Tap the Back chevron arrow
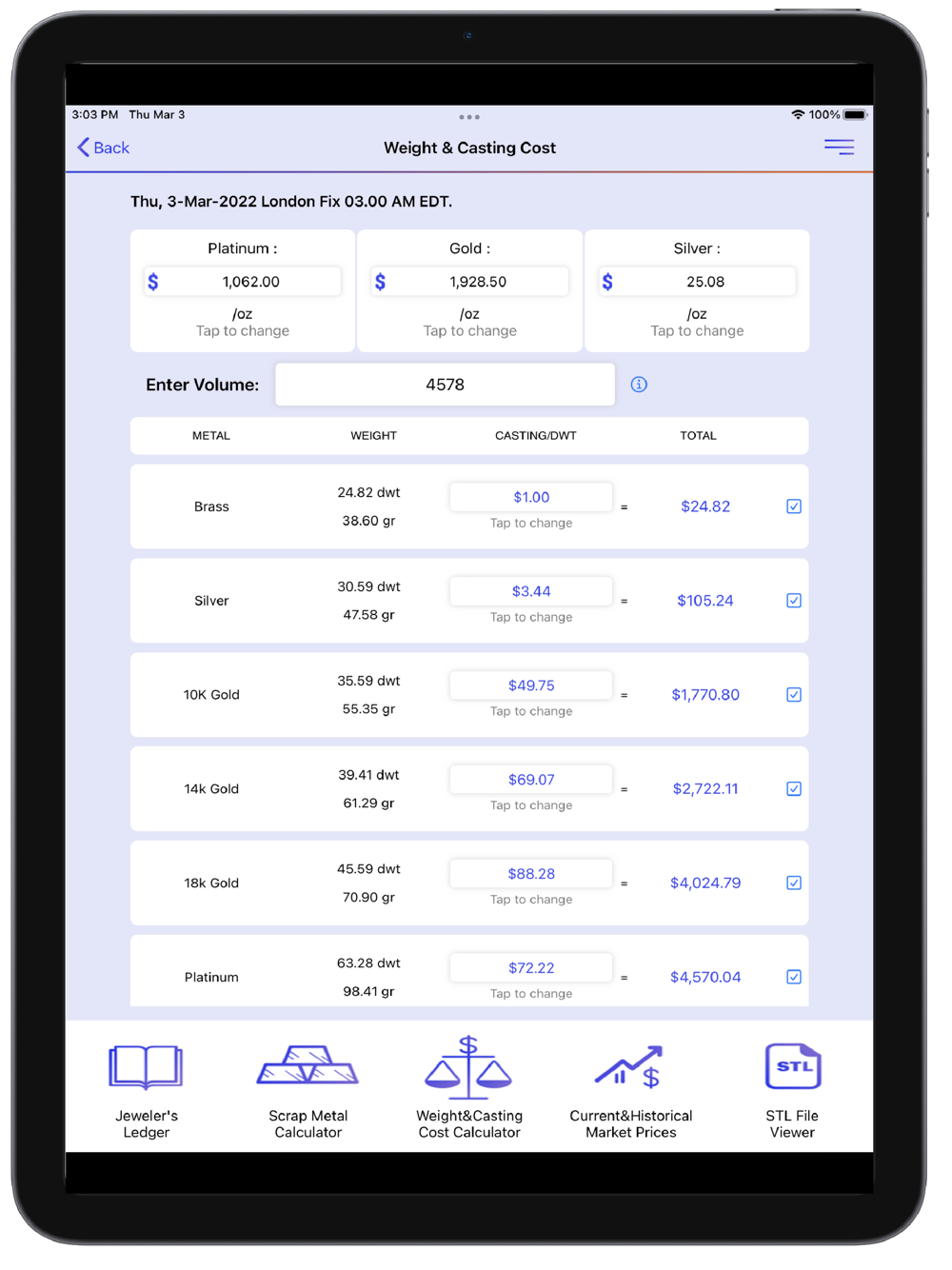Image resolution: width=952 pixels, height=1270 pixels. tap(84, 148)
